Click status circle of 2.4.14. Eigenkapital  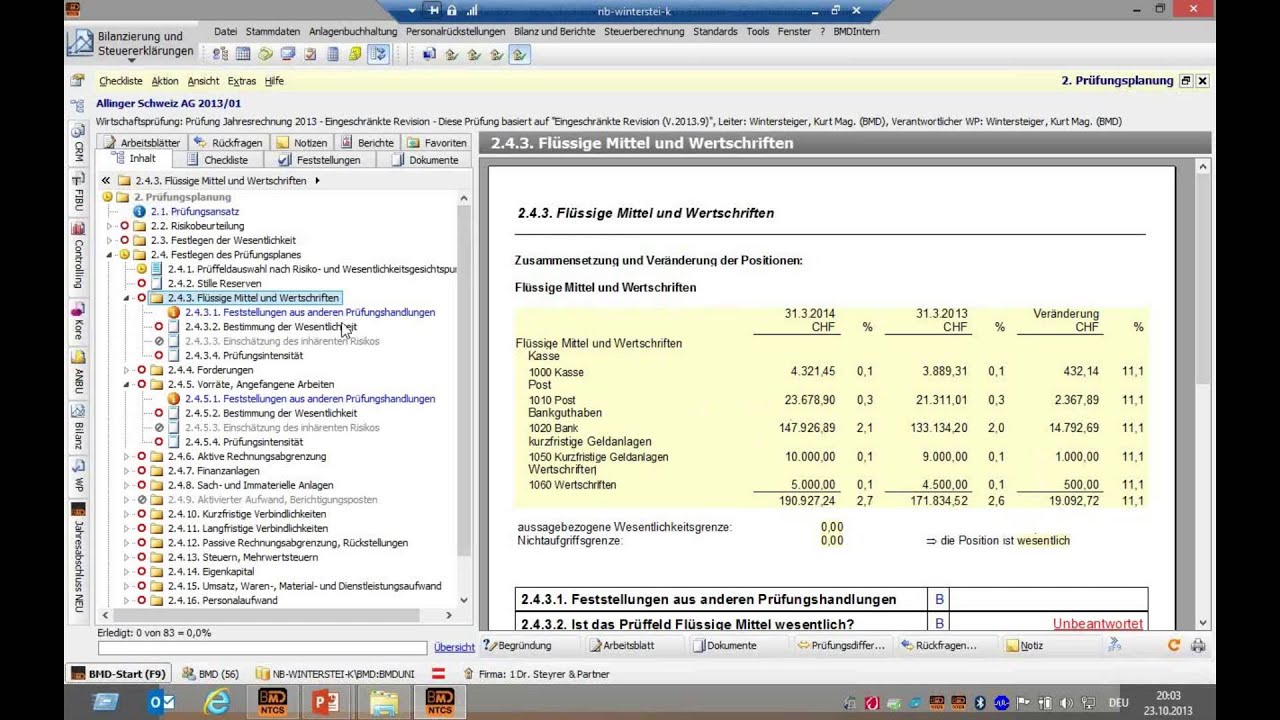point(142,572)
